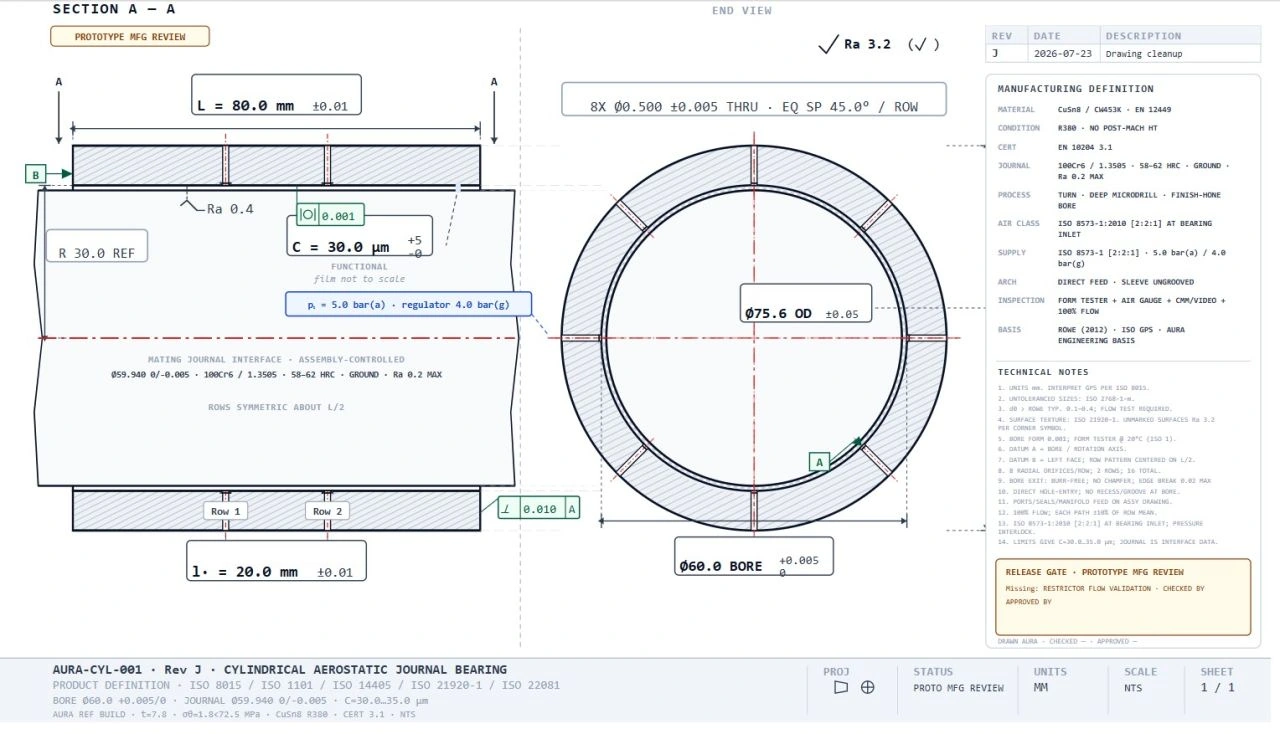
Task: Click the JOURNAL value 100Cr6 / 1.3505
Action: [x=1143, y=171]
